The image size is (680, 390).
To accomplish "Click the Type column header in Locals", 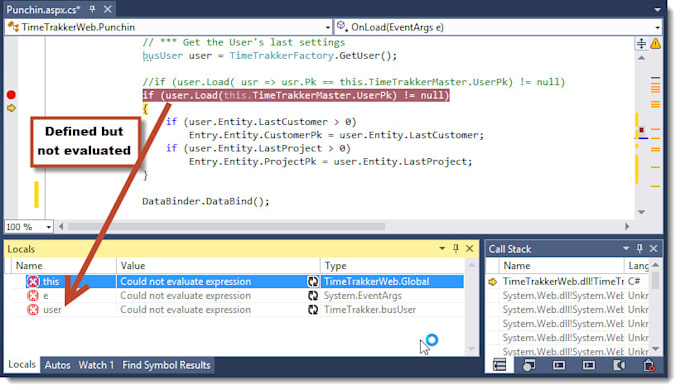I will 392,265.
